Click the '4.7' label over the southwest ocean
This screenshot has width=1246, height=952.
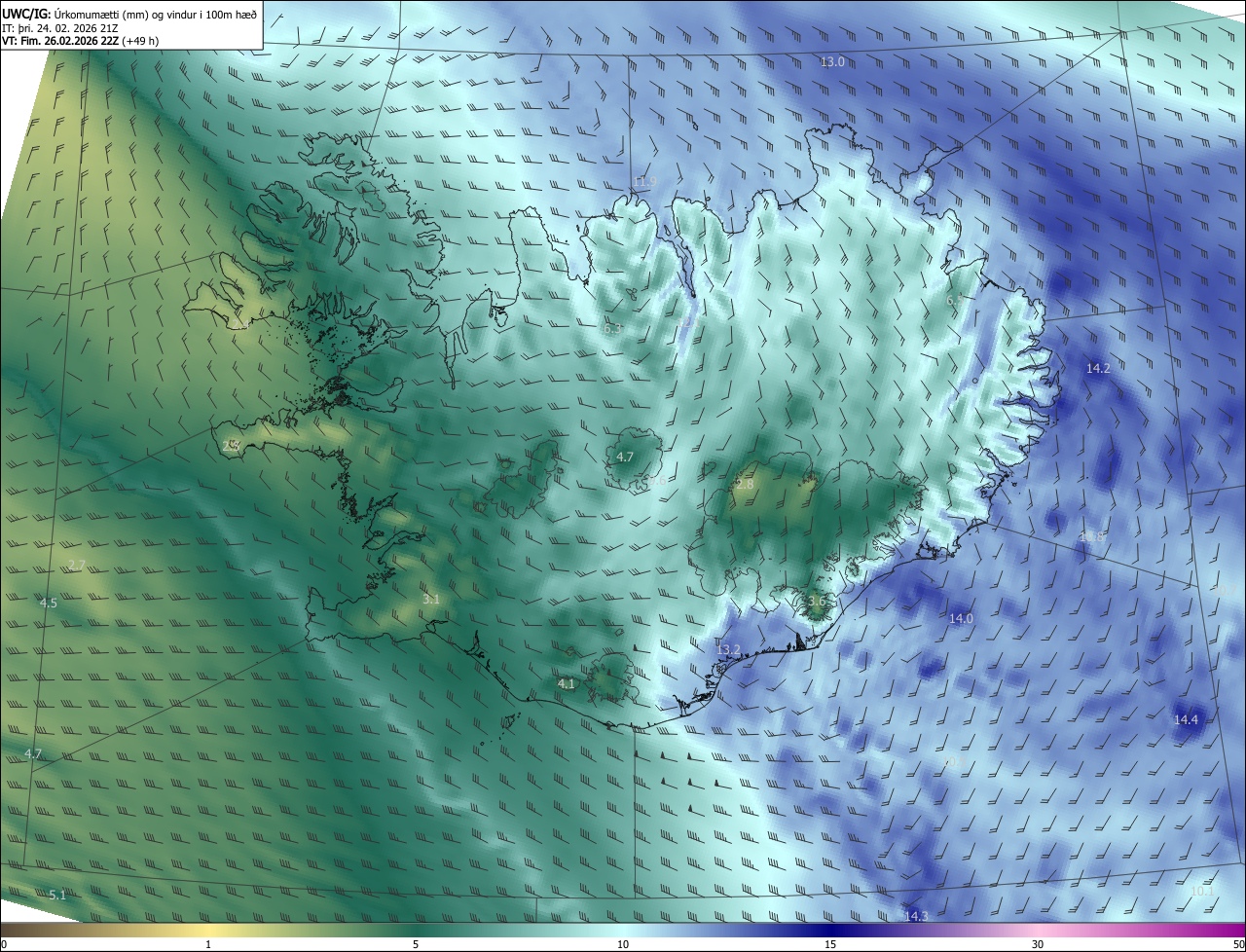pyautogui.click(x=33, y=753)
